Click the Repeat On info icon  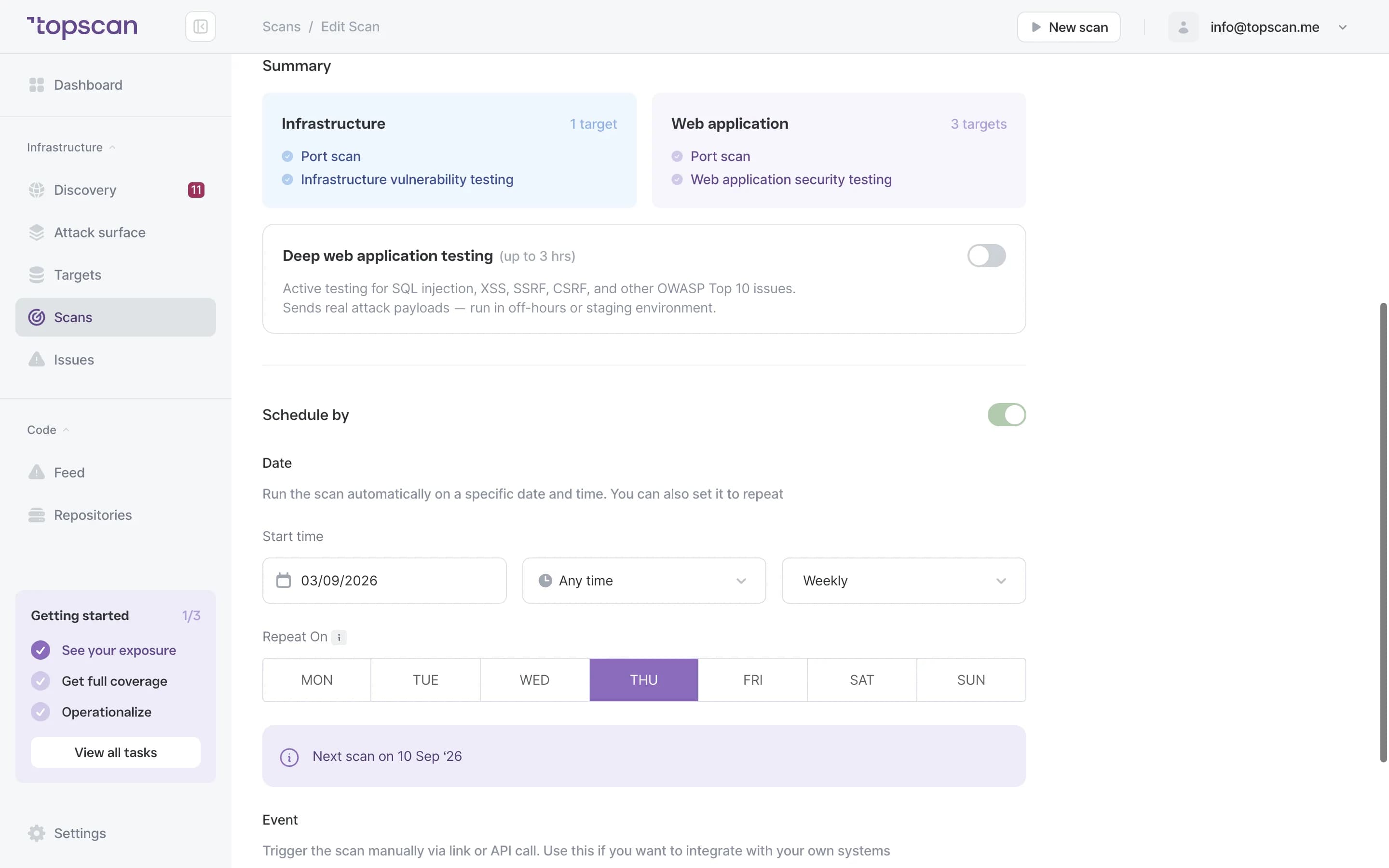pyautogui.click(x=339, y=637)
